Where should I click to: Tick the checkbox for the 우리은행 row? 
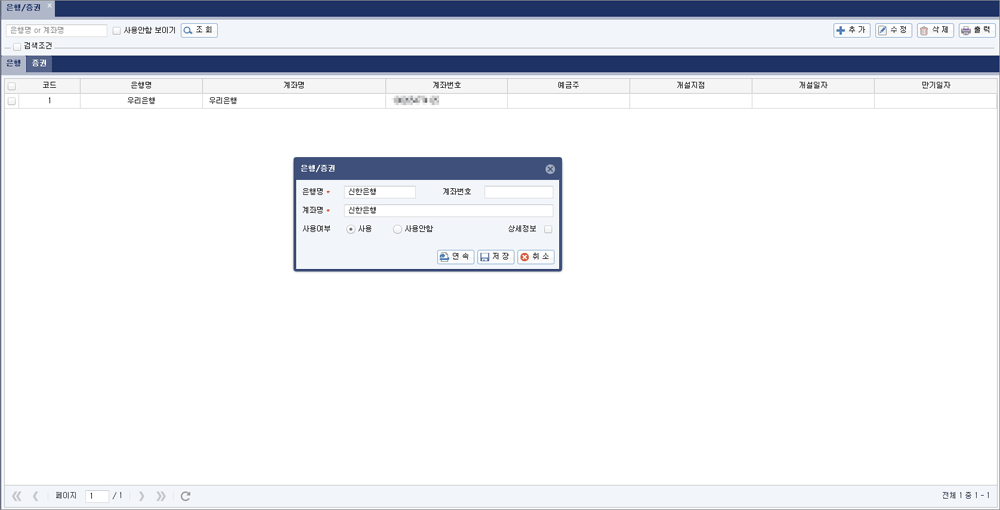[x=12, y=101]
